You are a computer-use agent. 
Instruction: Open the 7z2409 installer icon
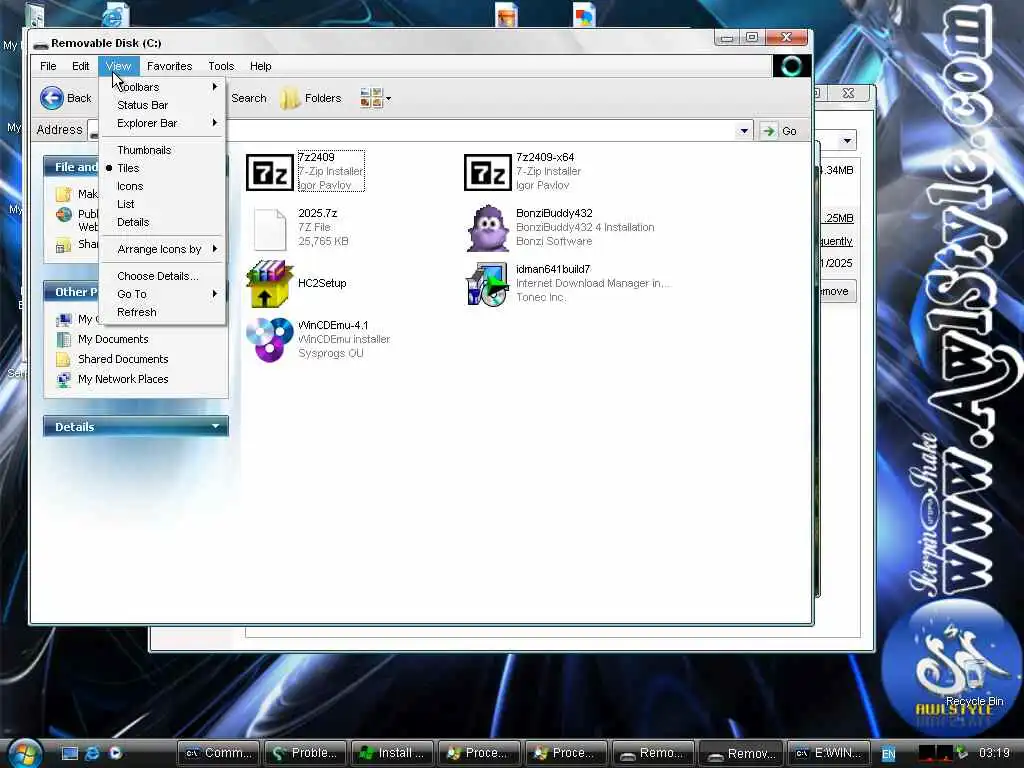click(x=269, y=172)
